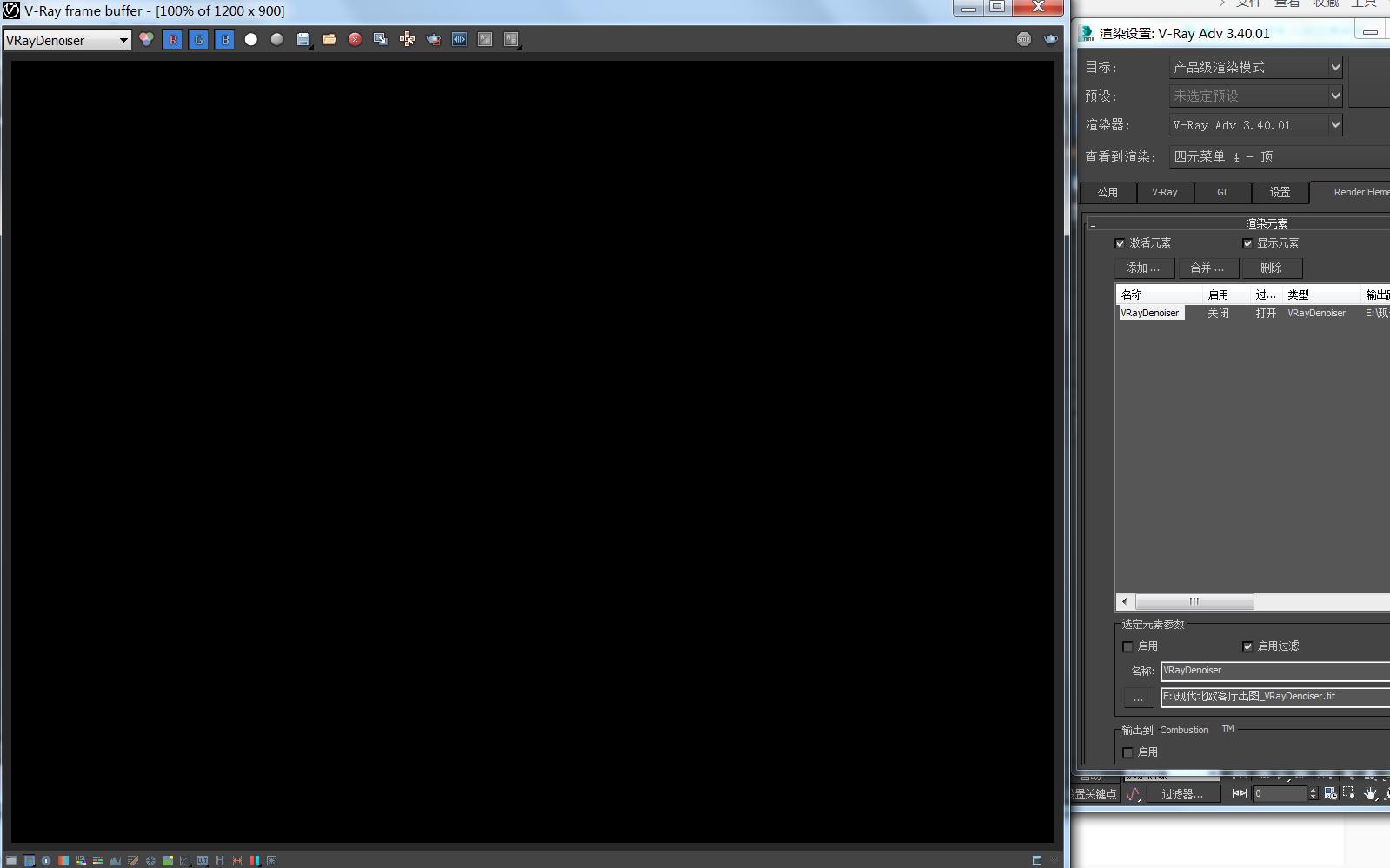Open the 渲染器 V-Ray Adv dropdown
1390x868 pixels.
click(1256, 125)
